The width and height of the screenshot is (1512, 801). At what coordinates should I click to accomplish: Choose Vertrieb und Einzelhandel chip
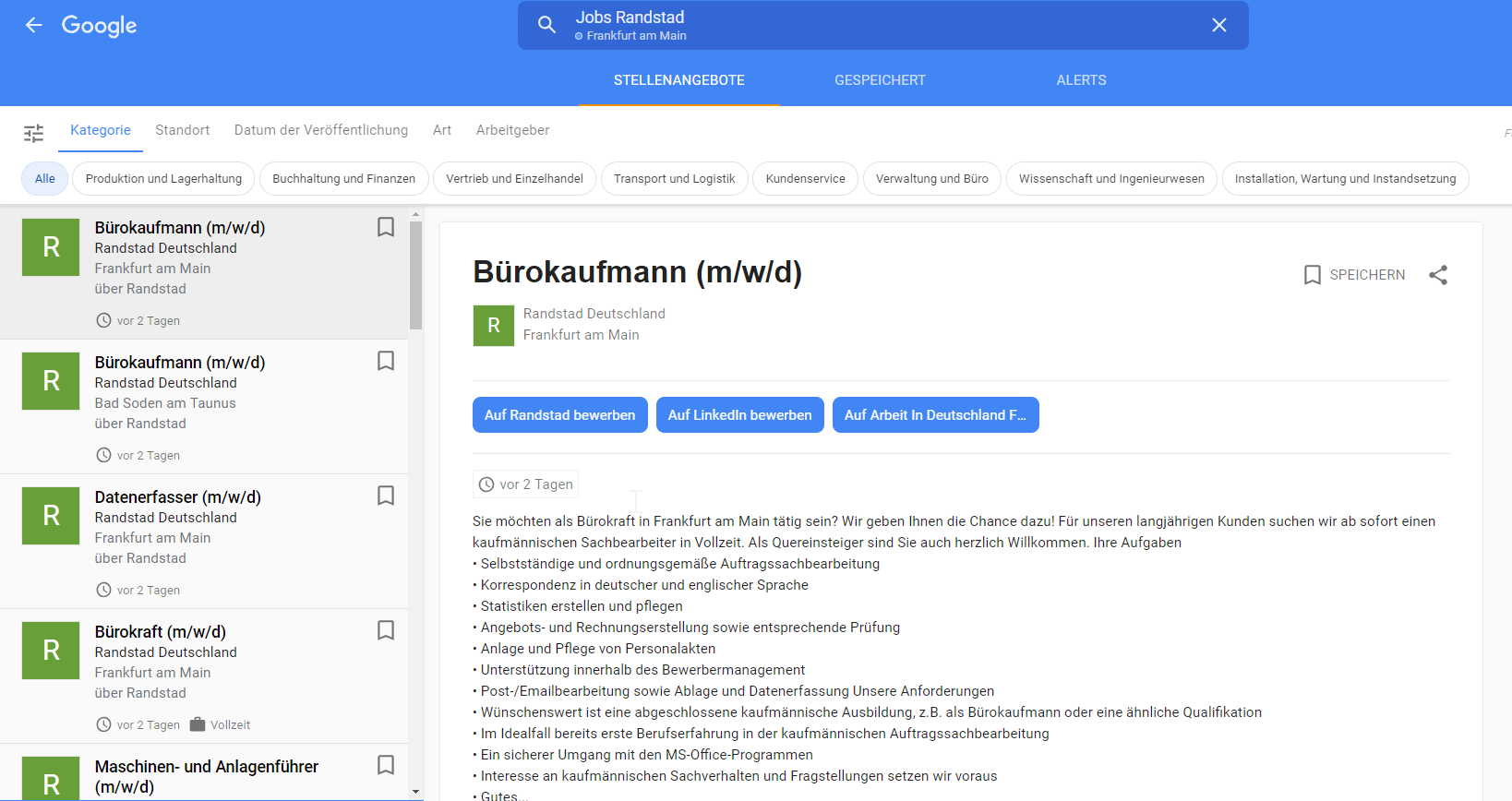pos(515,179)
